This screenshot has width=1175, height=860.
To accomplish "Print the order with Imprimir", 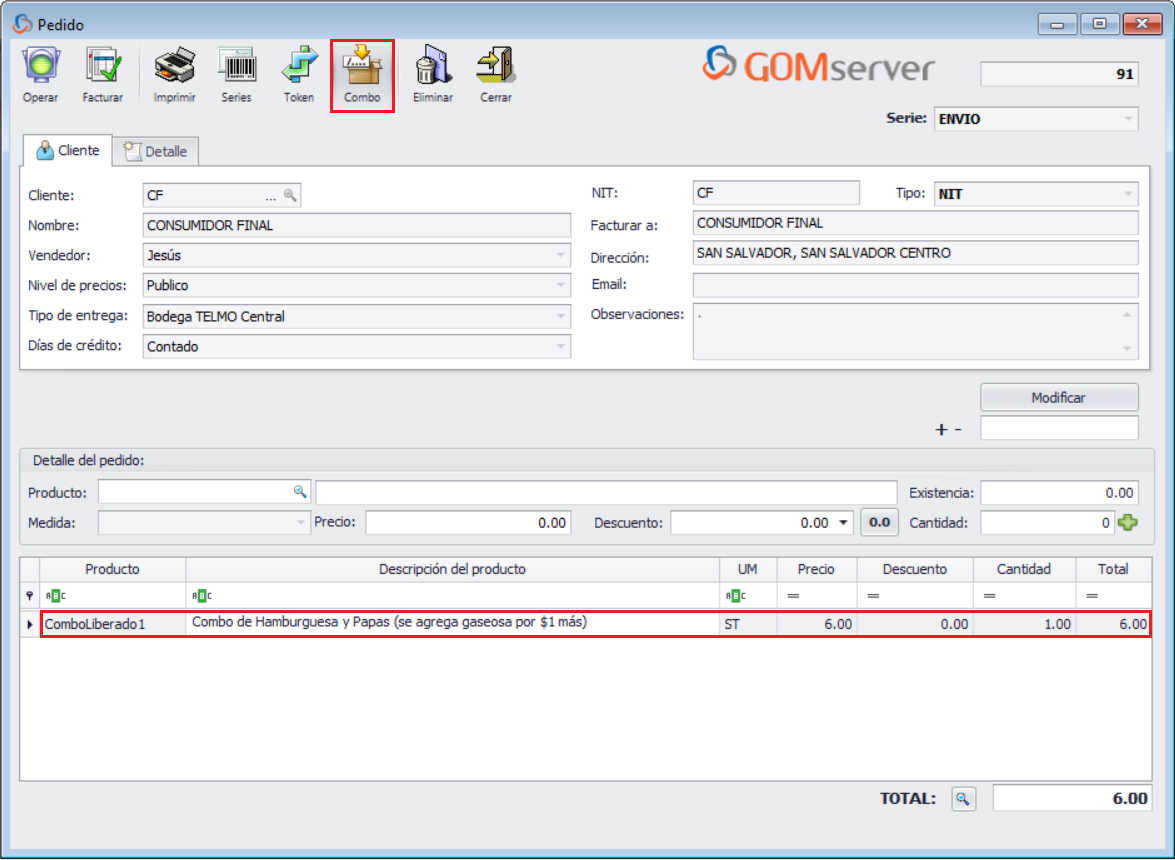I will 174,66.
